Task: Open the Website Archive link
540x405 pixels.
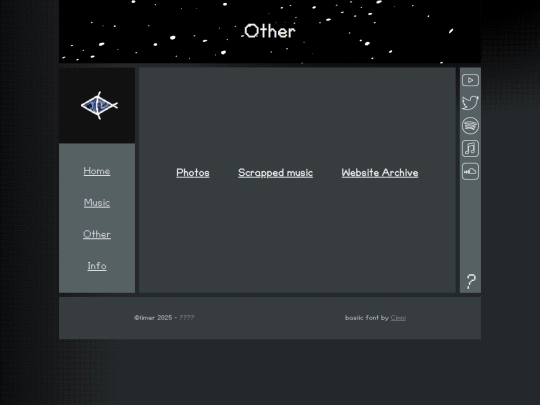Action: point(380,173)
